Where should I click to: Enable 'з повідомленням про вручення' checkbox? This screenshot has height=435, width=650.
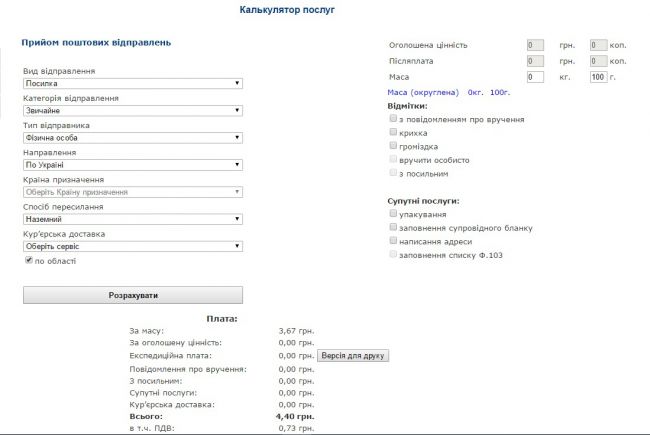(x=394, y=118)
